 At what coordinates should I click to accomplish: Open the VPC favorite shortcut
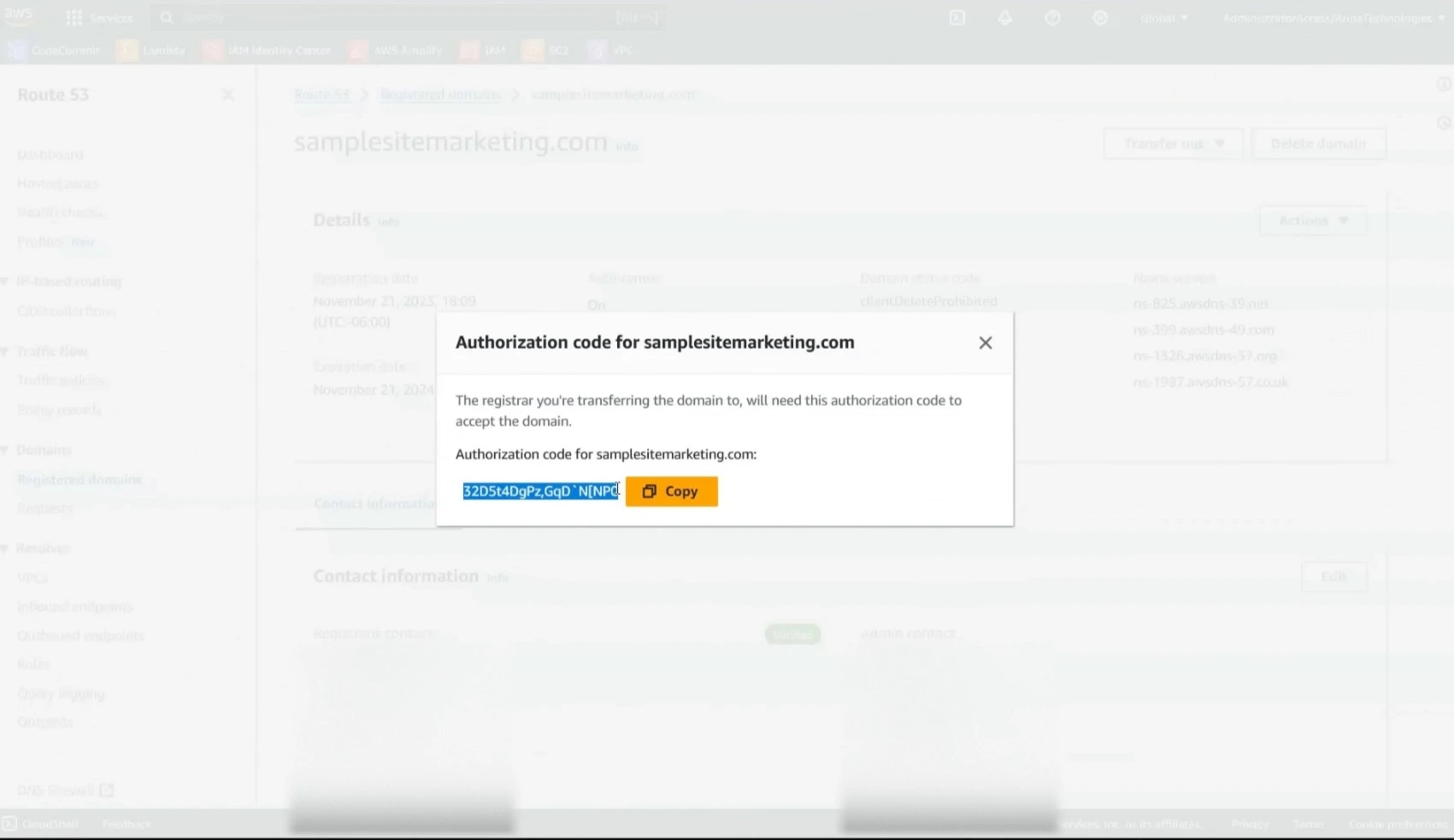tap(610, 50)
